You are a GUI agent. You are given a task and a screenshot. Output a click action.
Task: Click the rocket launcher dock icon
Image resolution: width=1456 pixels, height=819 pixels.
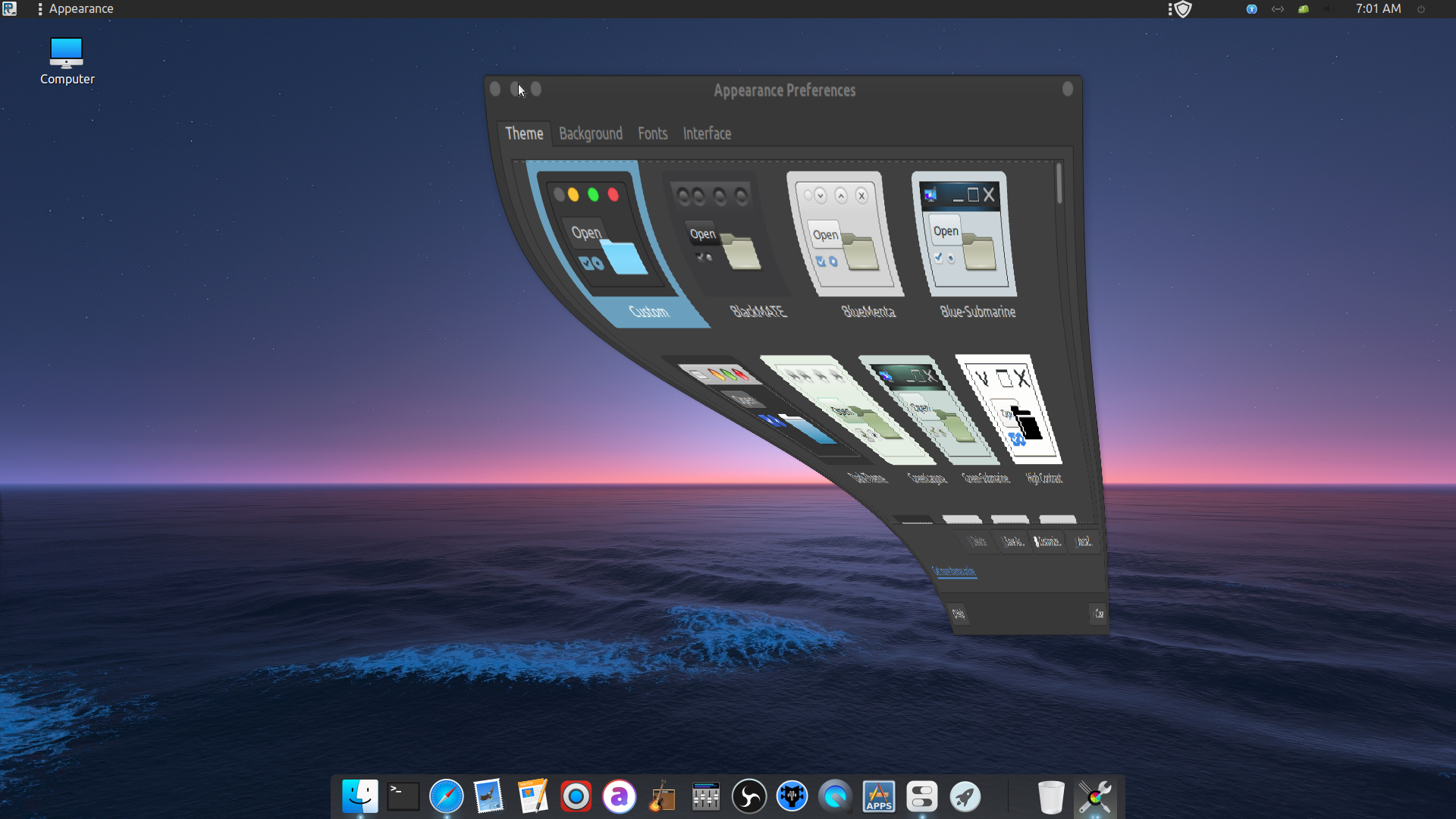pos(965,796)
